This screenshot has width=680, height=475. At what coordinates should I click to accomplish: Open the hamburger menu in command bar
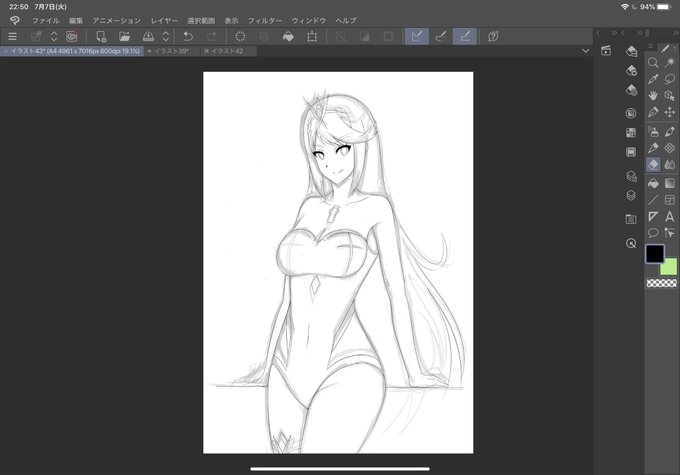[13, 36]
